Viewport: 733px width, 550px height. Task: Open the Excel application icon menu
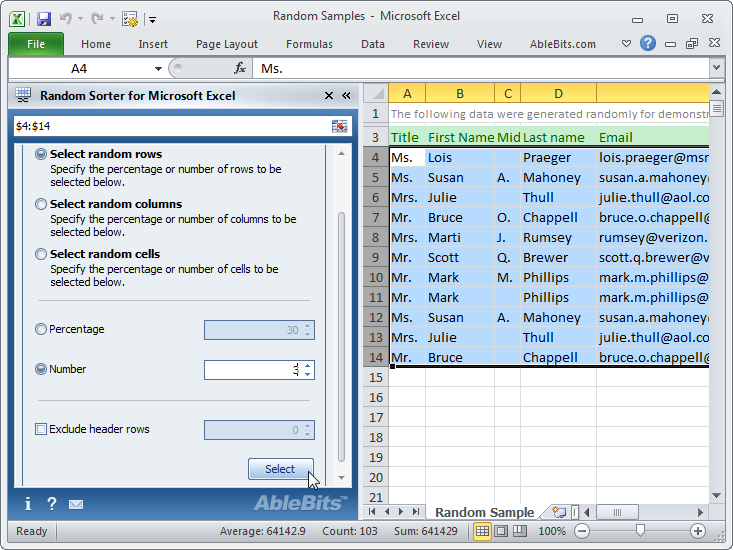coord(17,19)
